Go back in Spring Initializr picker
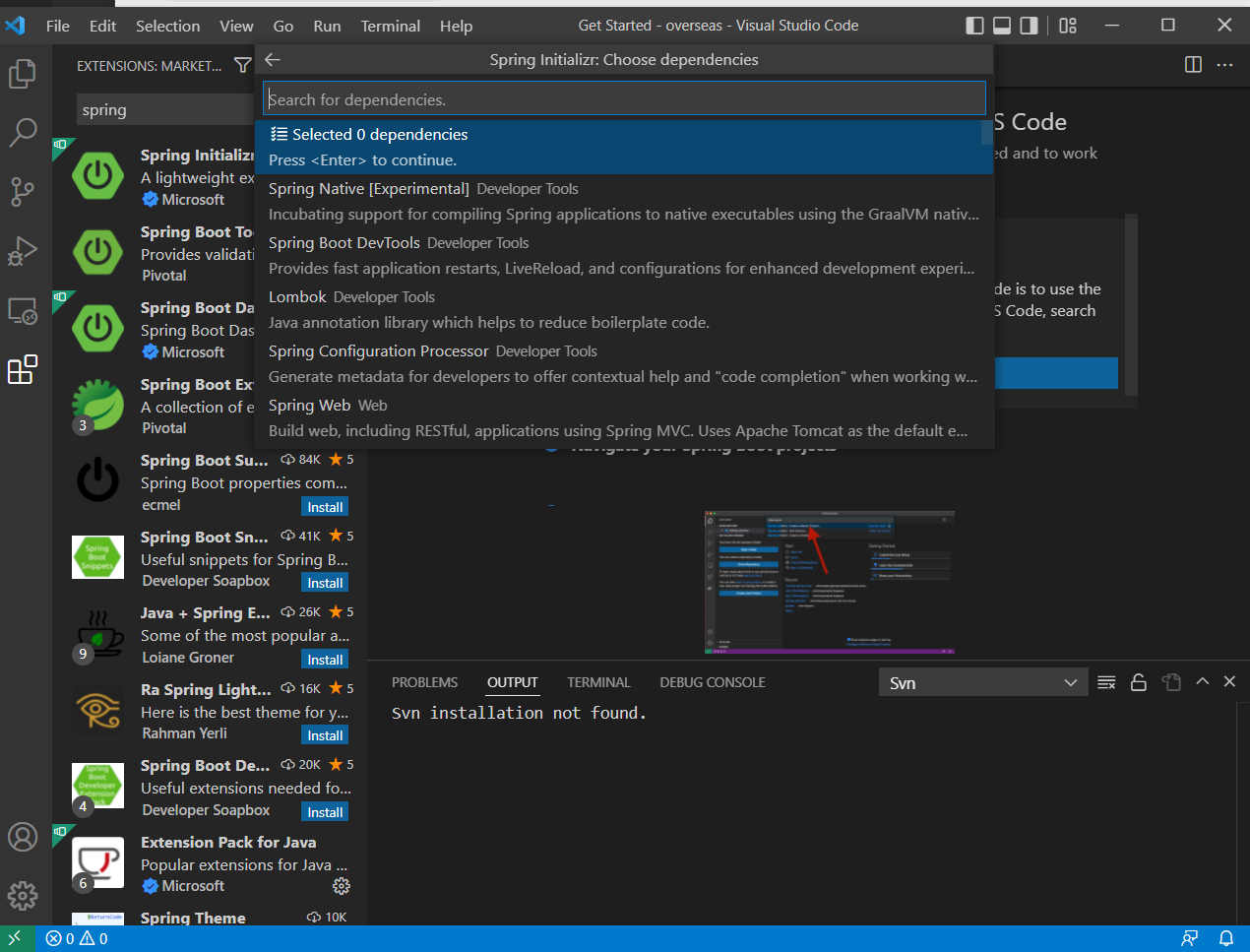 273,59
